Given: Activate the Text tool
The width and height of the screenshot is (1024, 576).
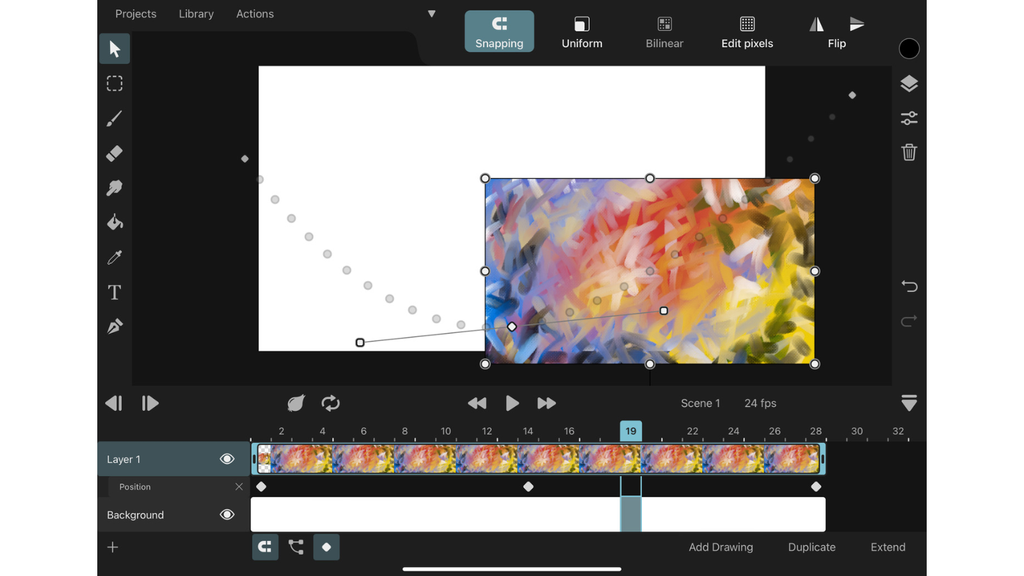Looking at the screenshot, I should coord(114,292).
